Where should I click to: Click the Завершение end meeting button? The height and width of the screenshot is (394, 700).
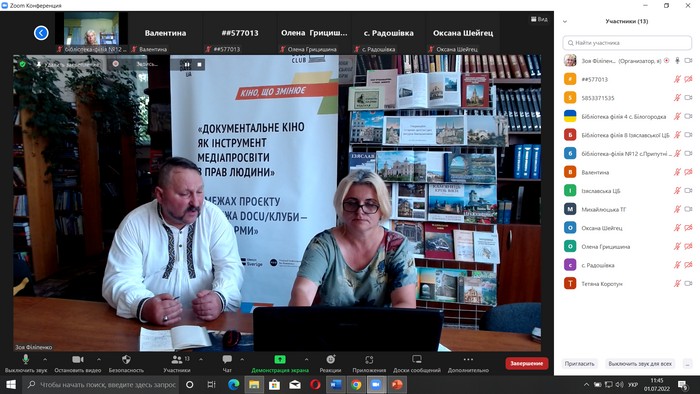tap(527, 363)
